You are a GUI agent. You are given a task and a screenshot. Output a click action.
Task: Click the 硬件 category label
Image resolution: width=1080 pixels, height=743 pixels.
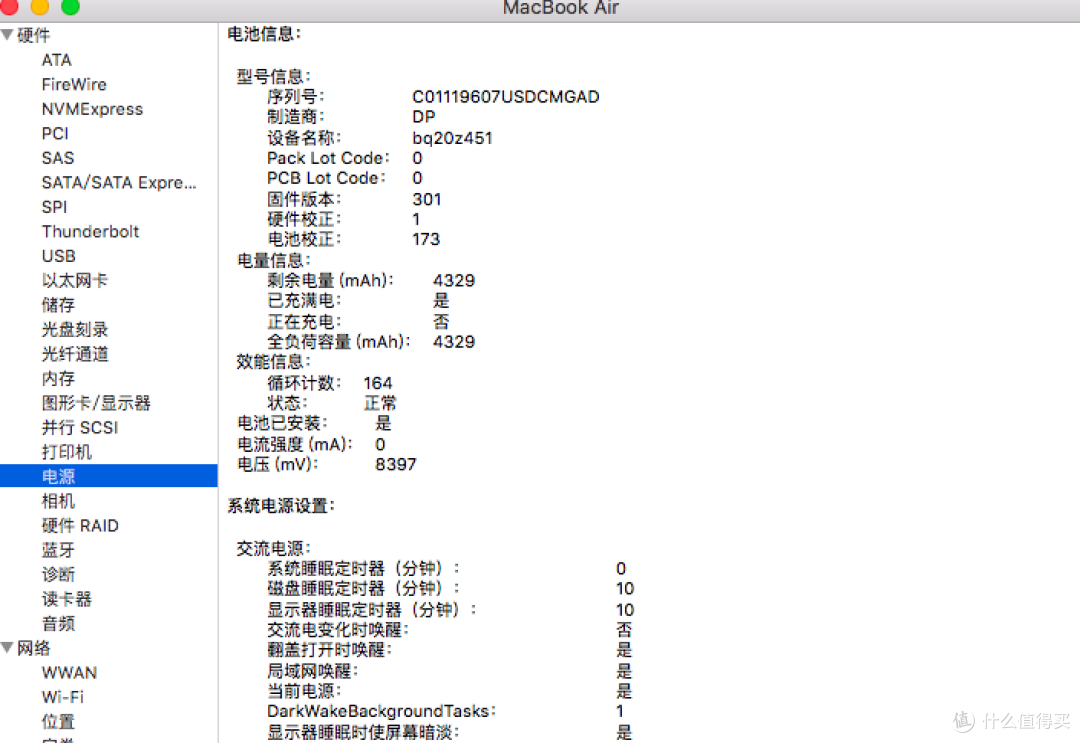click(33, 35)
